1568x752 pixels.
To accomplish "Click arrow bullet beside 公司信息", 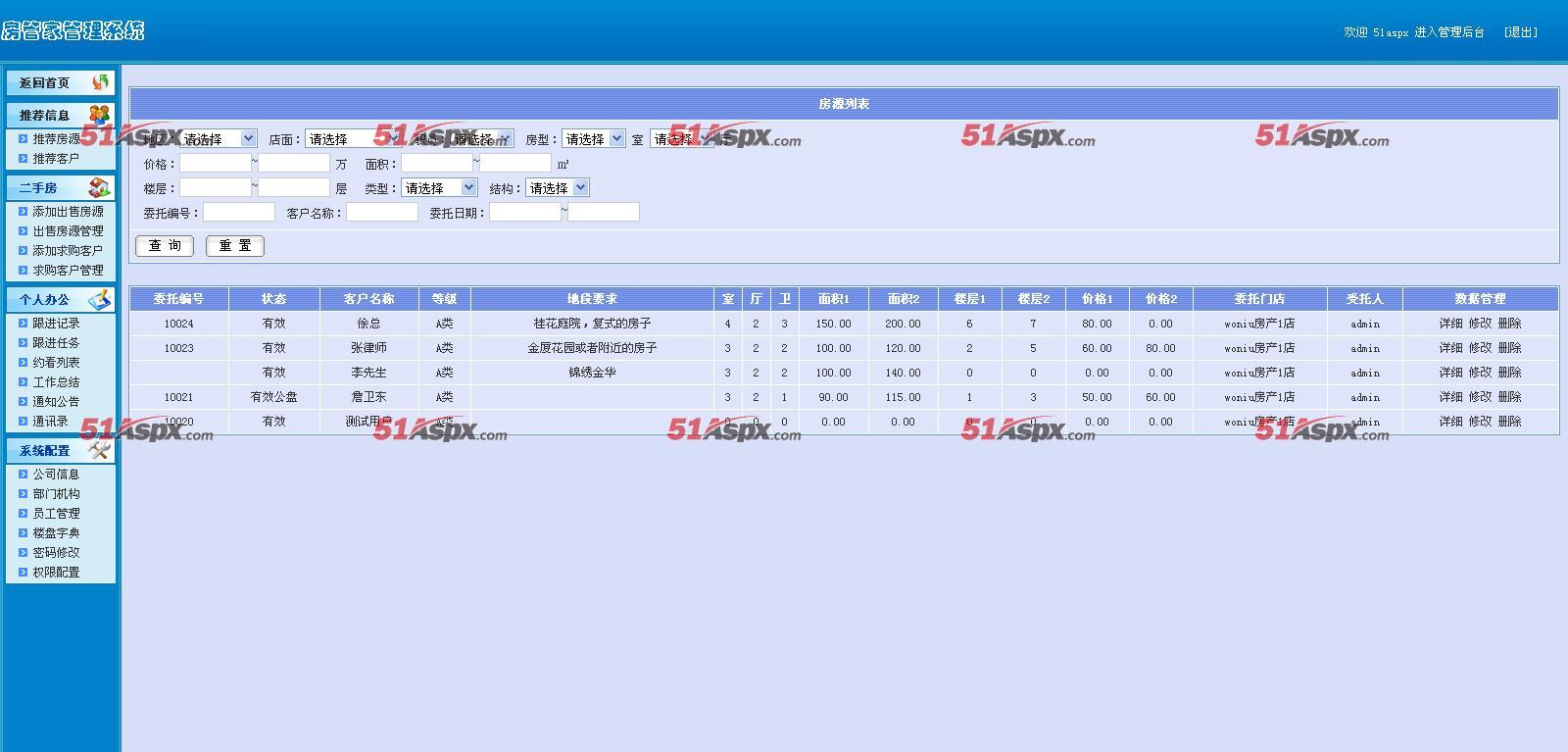I will pyautogui.click(x=24, y=474).
